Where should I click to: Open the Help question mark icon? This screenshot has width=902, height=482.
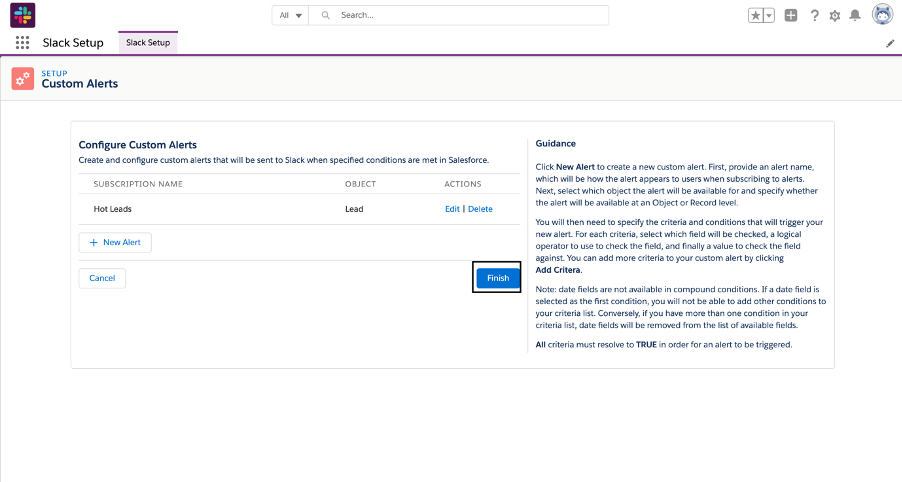815,16
